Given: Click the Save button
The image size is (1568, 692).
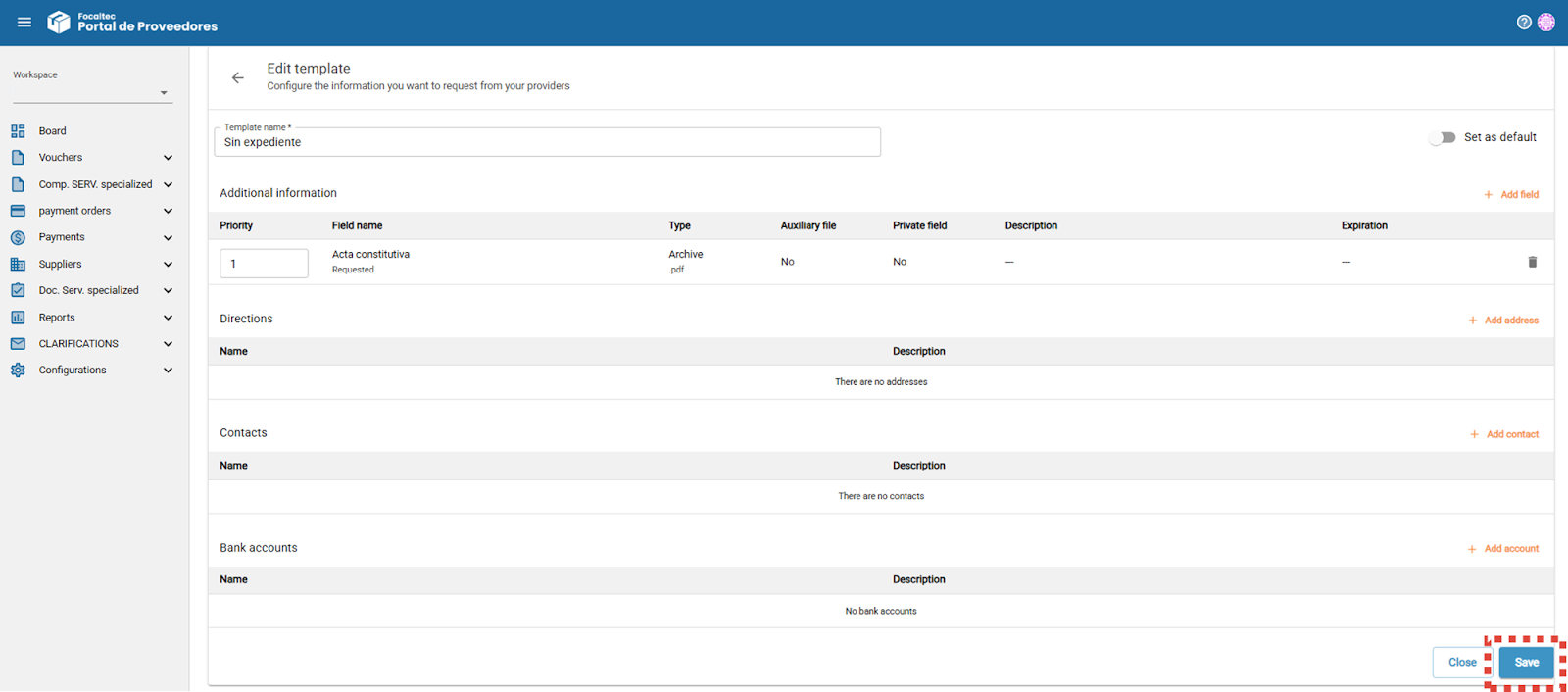Looking at the screenshot, I should [1526, 663].
